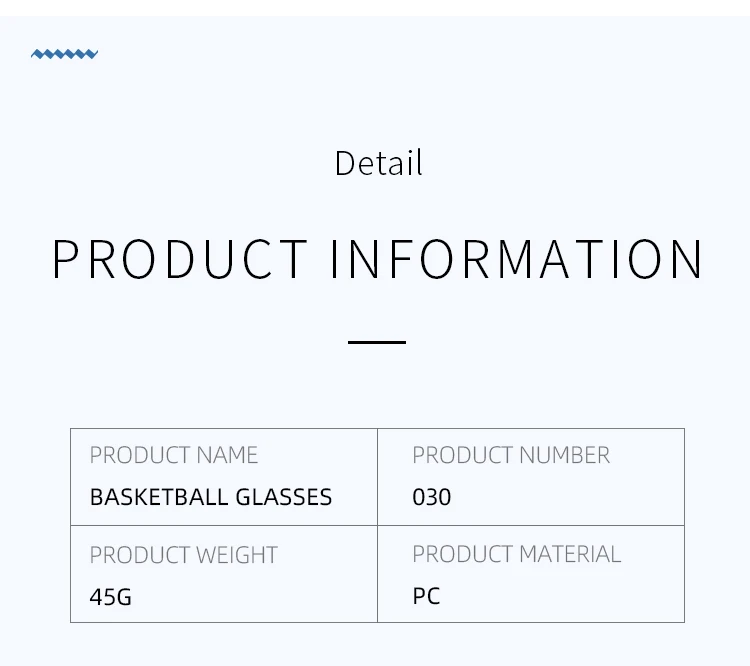Select the PRODUCT NAME label

174,455
